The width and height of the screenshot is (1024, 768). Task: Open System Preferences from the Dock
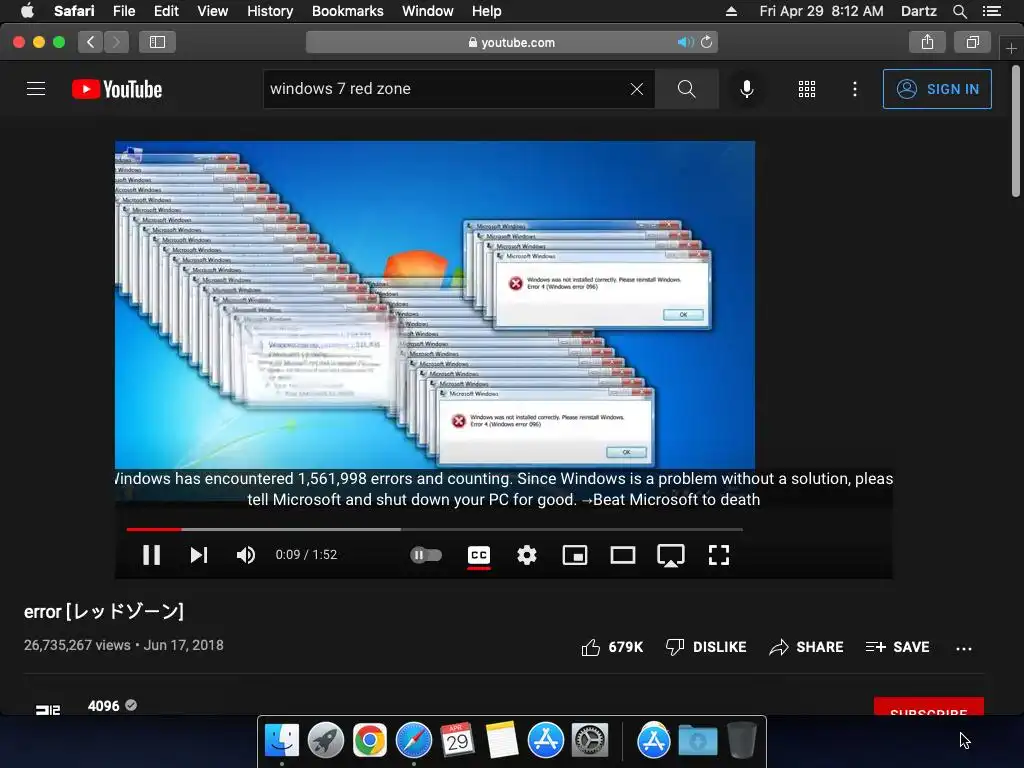590,741
